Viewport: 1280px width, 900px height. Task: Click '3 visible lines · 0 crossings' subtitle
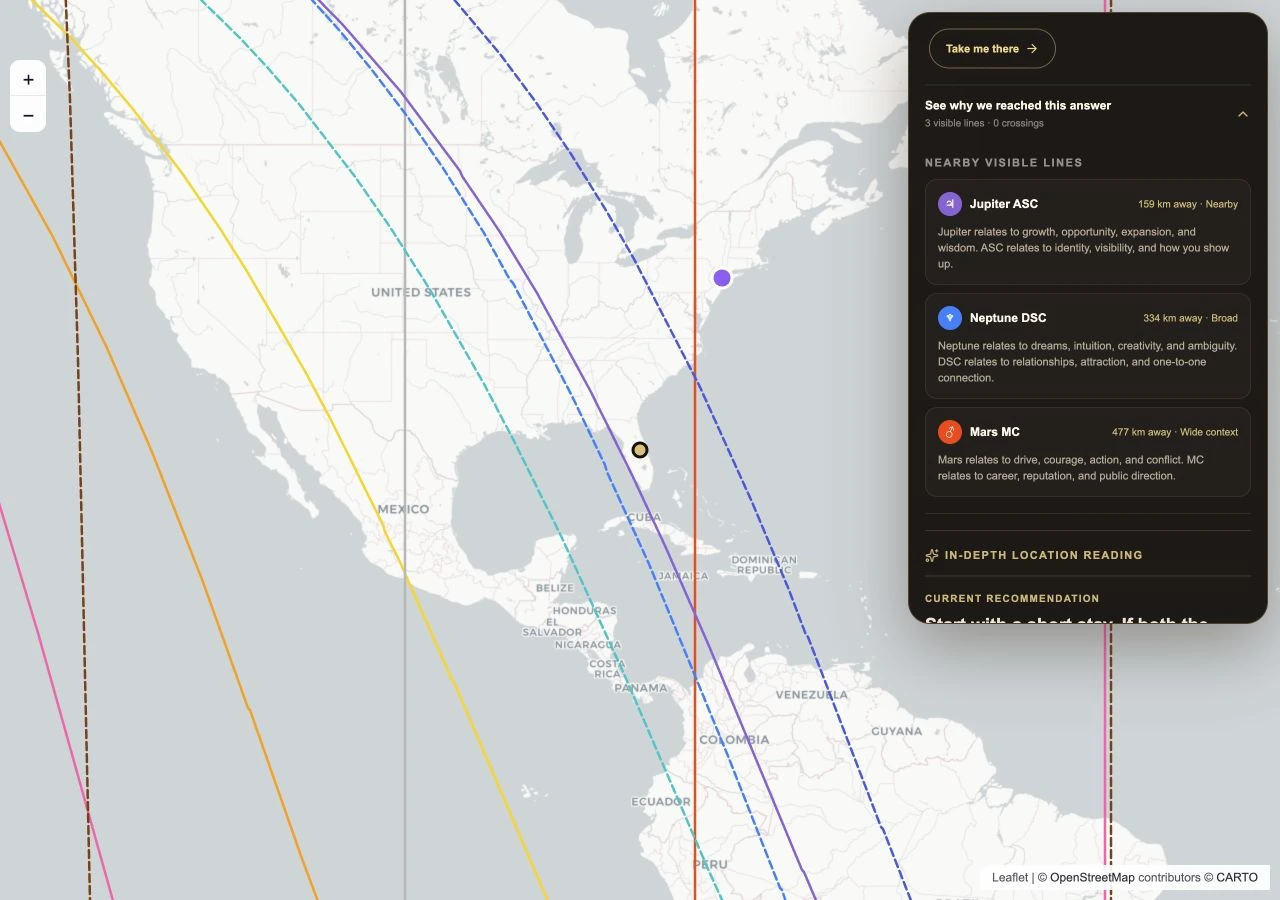984,123
